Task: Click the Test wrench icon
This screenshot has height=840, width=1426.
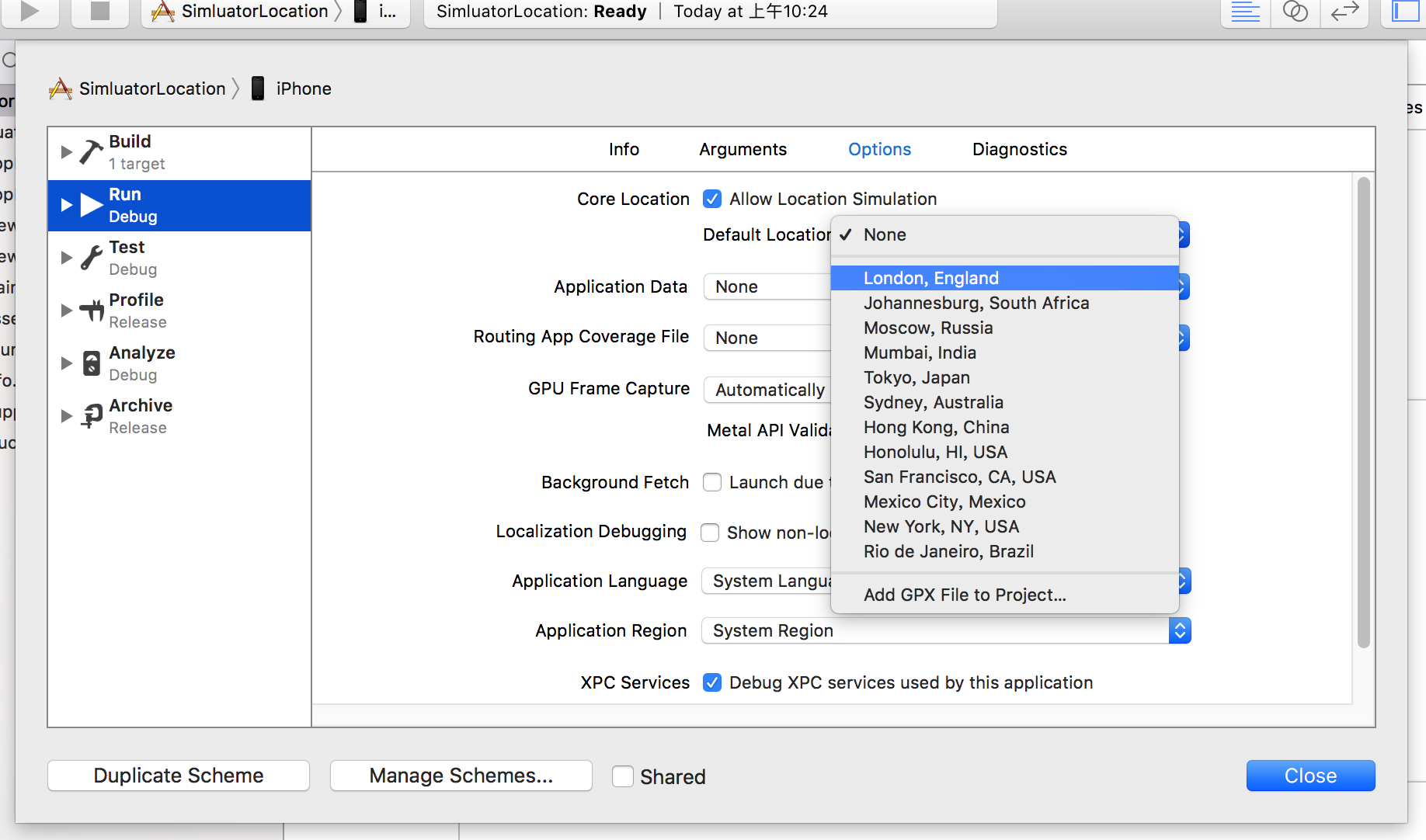Action: pos(92,258)
